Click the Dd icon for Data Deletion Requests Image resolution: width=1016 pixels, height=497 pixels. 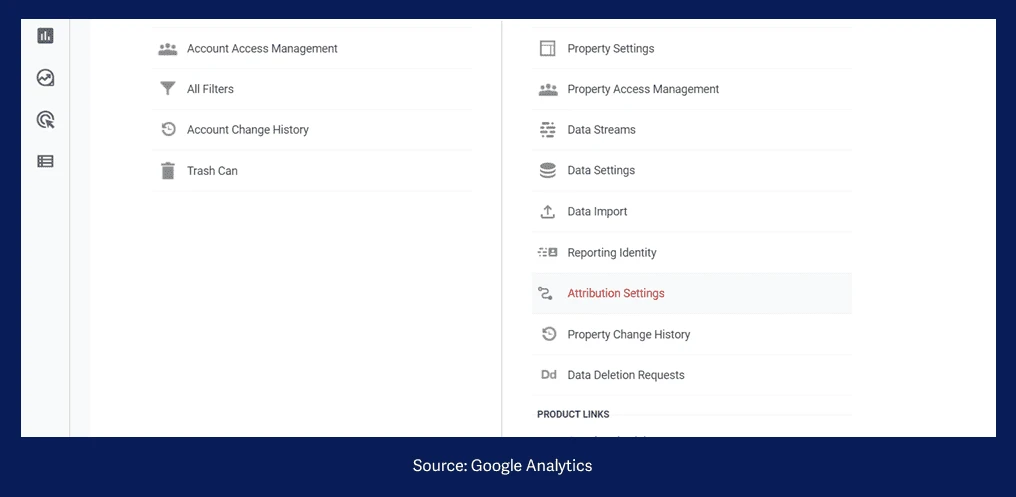tap(548, 375)
